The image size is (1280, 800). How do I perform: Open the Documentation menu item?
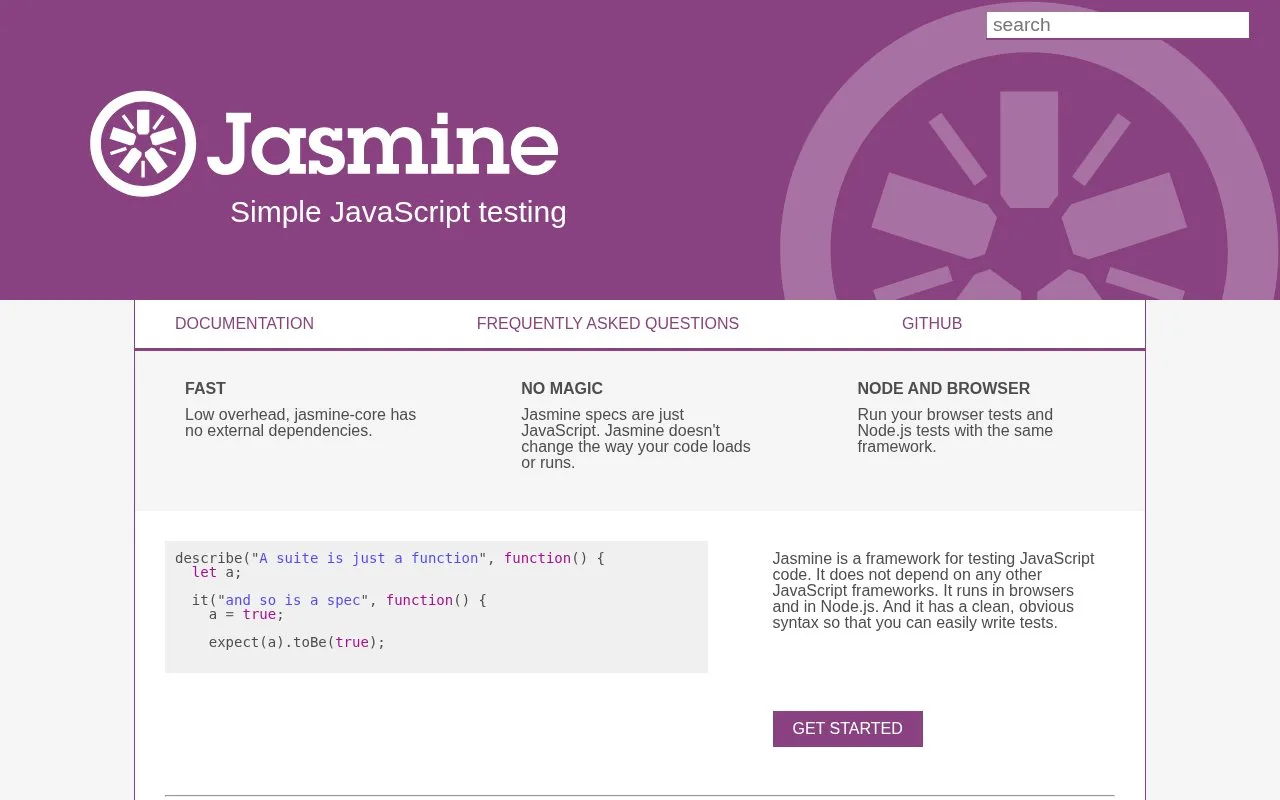pos(244,324)
